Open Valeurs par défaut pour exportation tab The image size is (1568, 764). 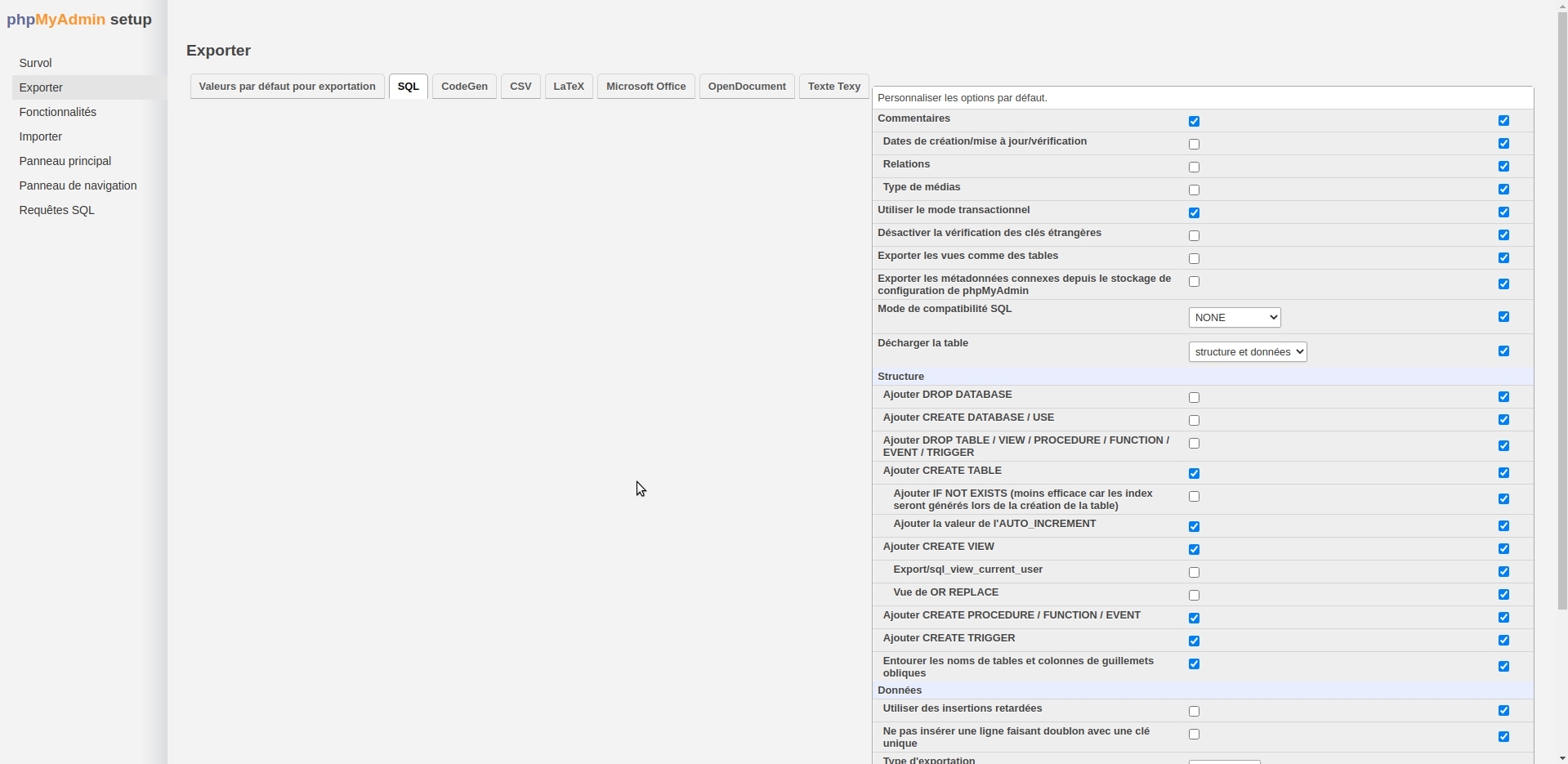[x=287, y=87]
